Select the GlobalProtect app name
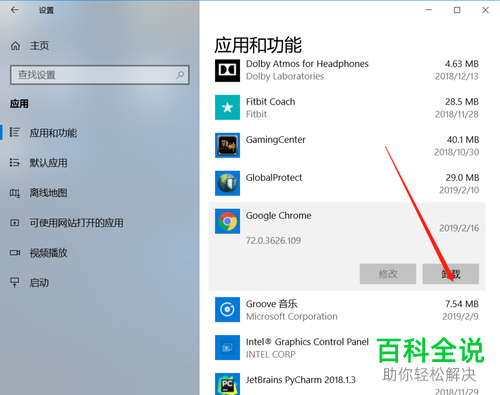Viewport: 500px width, 395px height. pyautogui.click(x=274, y=178)
